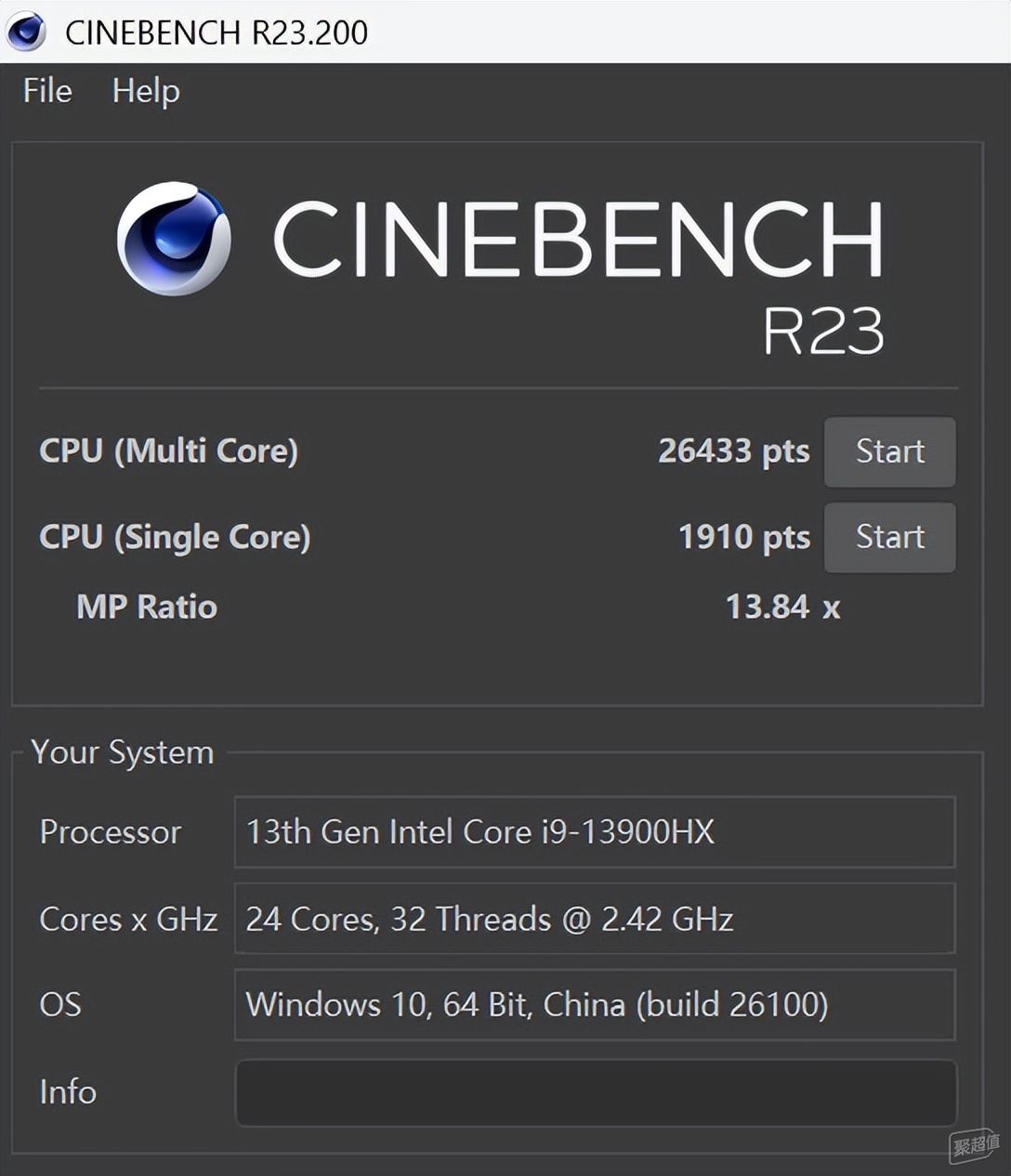Click the Your System group heading
The height and width of the screenshot is (1176, 1011).
pos(123,752)
